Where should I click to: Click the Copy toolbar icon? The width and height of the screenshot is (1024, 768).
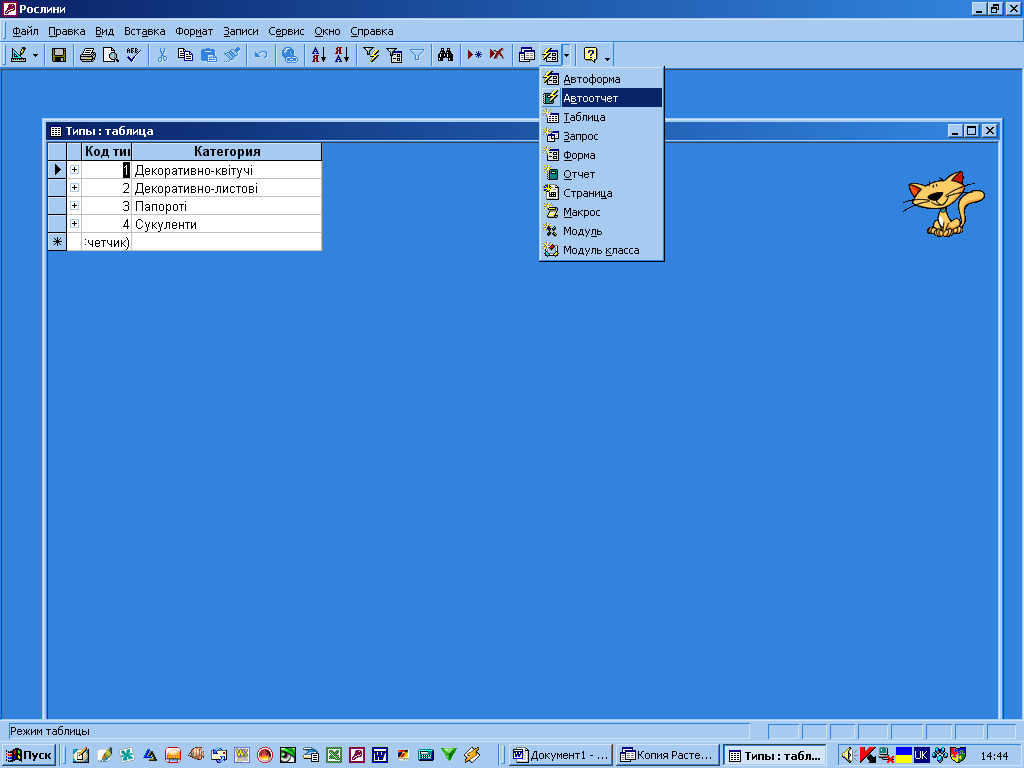pos(185,55)
